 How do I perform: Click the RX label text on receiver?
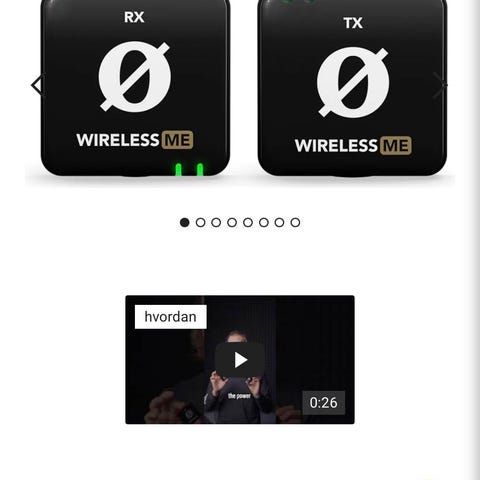coord(134,17)
